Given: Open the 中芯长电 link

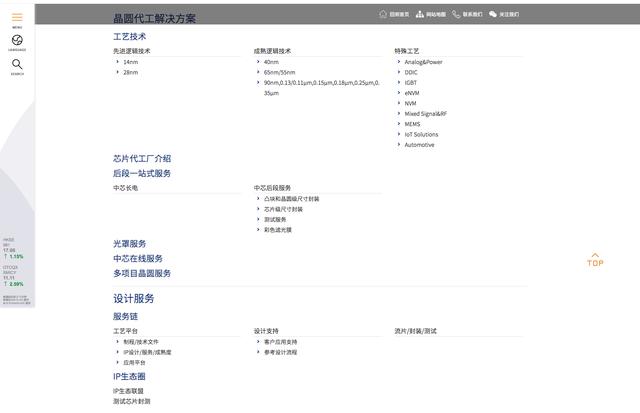Looking at the screenshot, I should pos(125,188).
